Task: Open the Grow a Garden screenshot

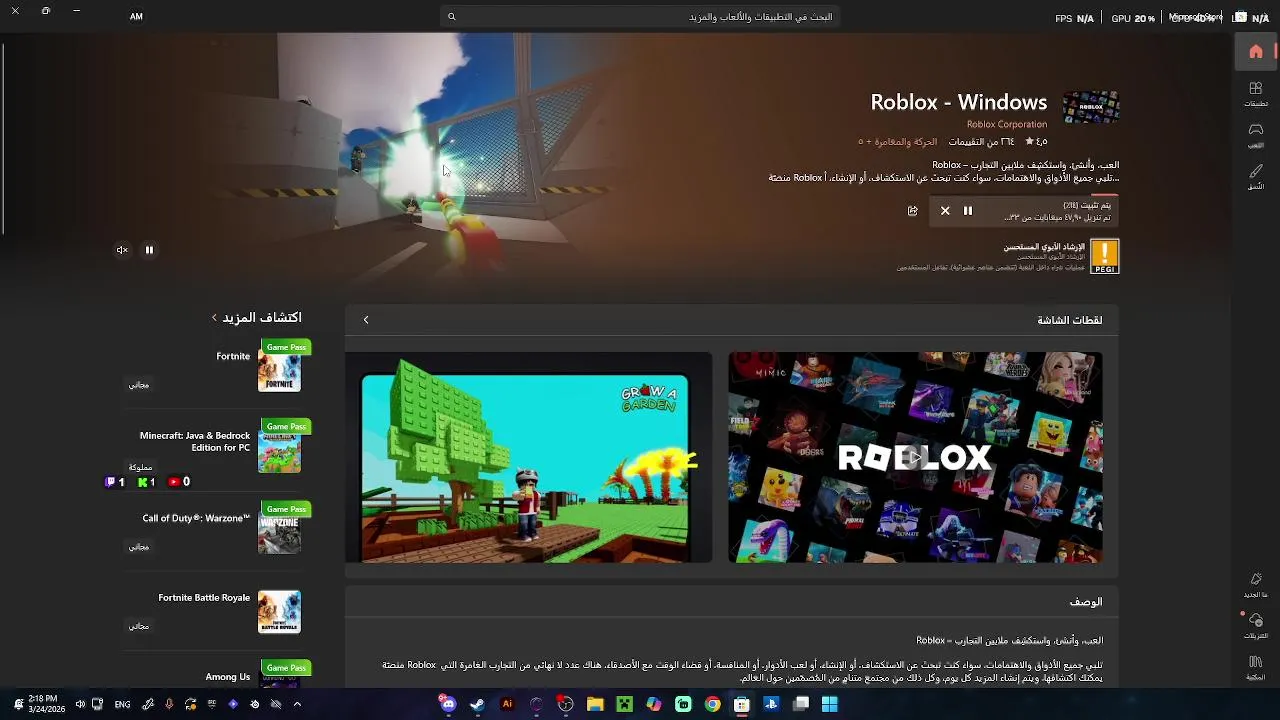Action: pos(529,457)
